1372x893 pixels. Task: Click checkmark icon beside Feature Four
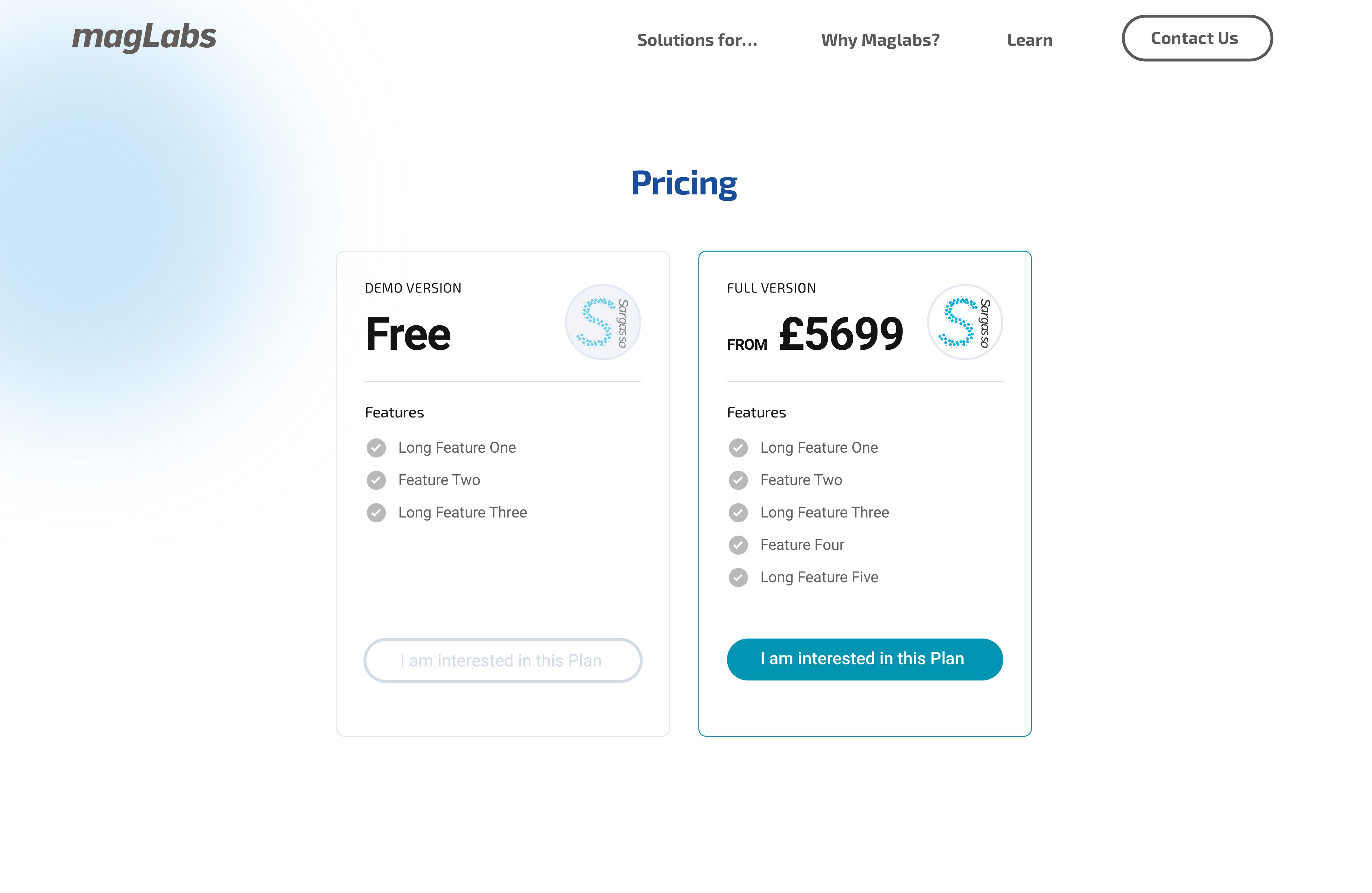click(x=738, y=545)
